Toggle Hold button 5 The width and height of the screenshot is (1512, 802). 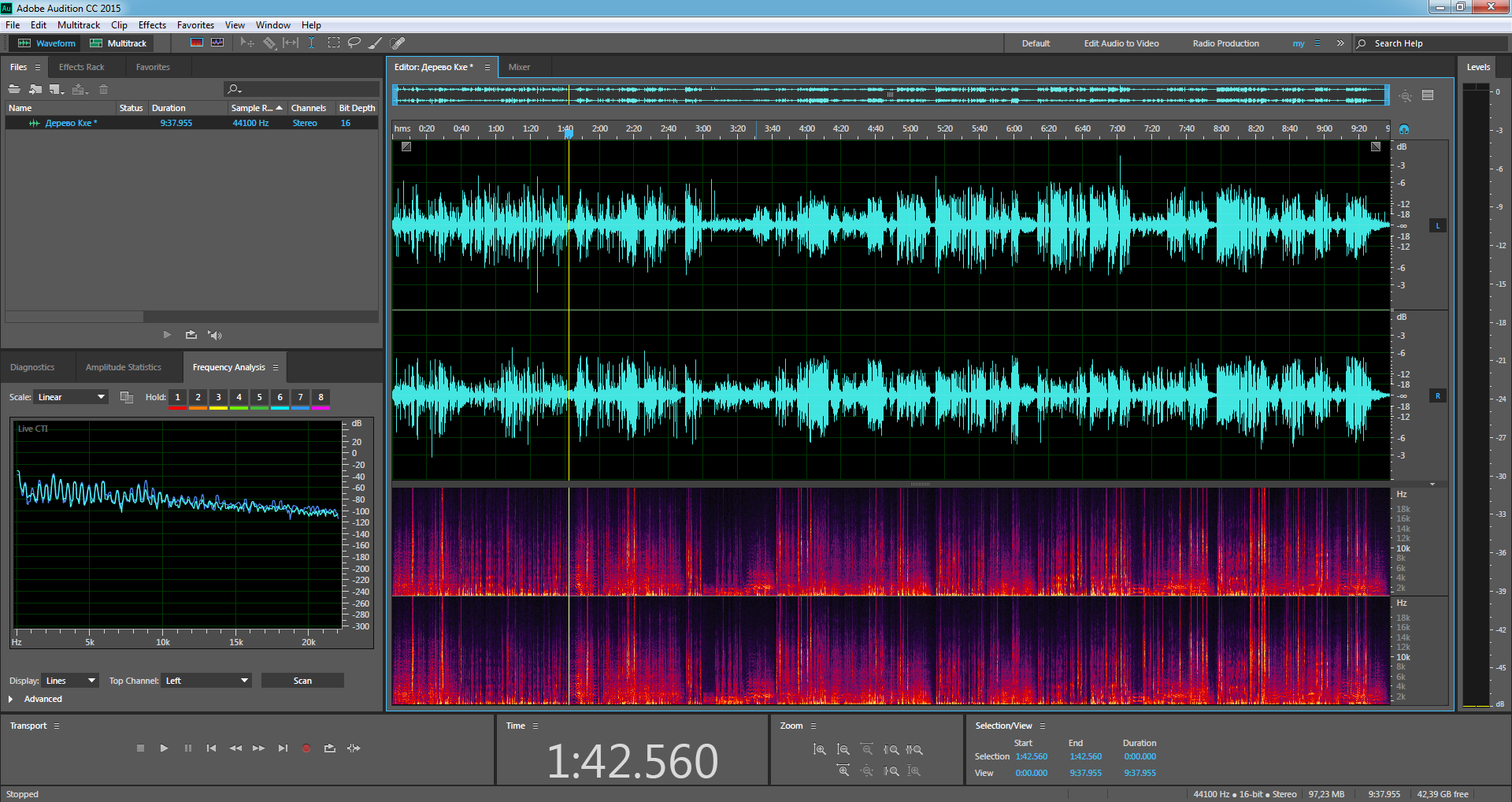click(x=259, y=397)
